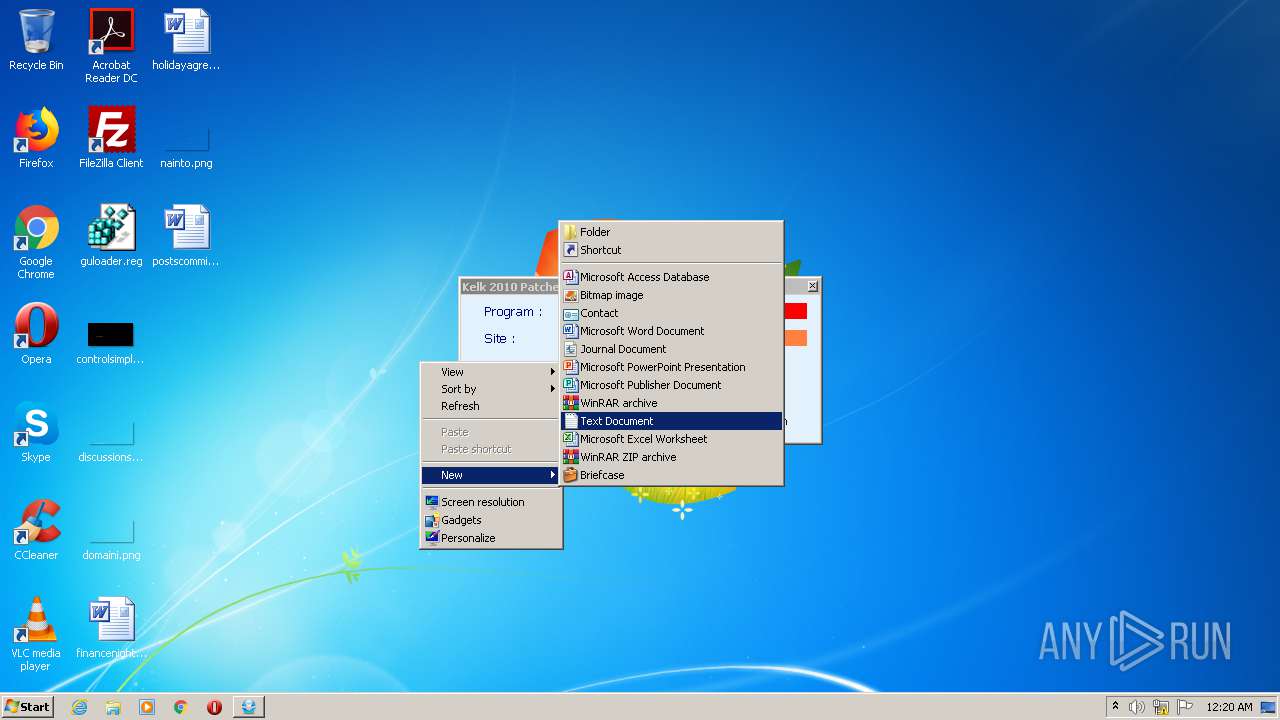Open the CCleaner desktop shortcut

(x=36, y=530)
